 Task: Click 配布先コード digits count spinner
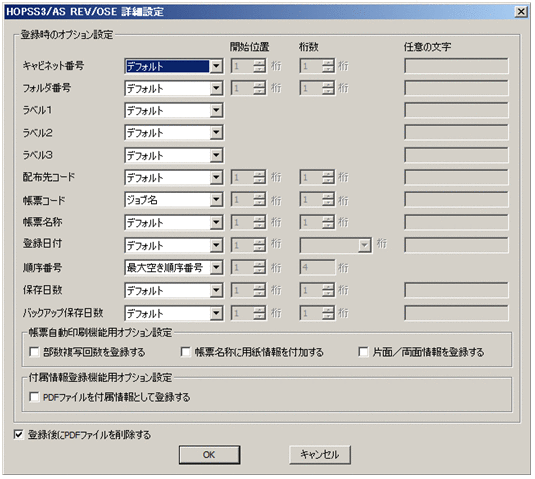click(317, 177)
